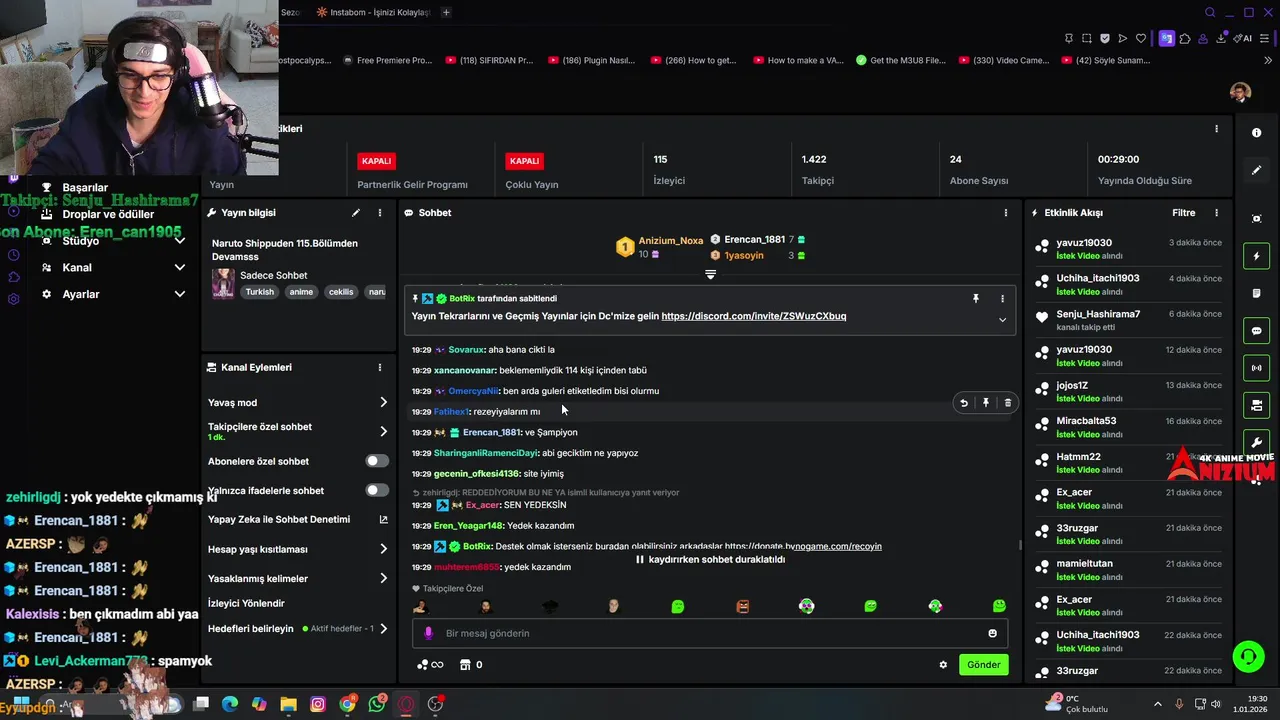Click the wrench tools icon in right sidebar
1280x720 pixels.
point(1256,443)
